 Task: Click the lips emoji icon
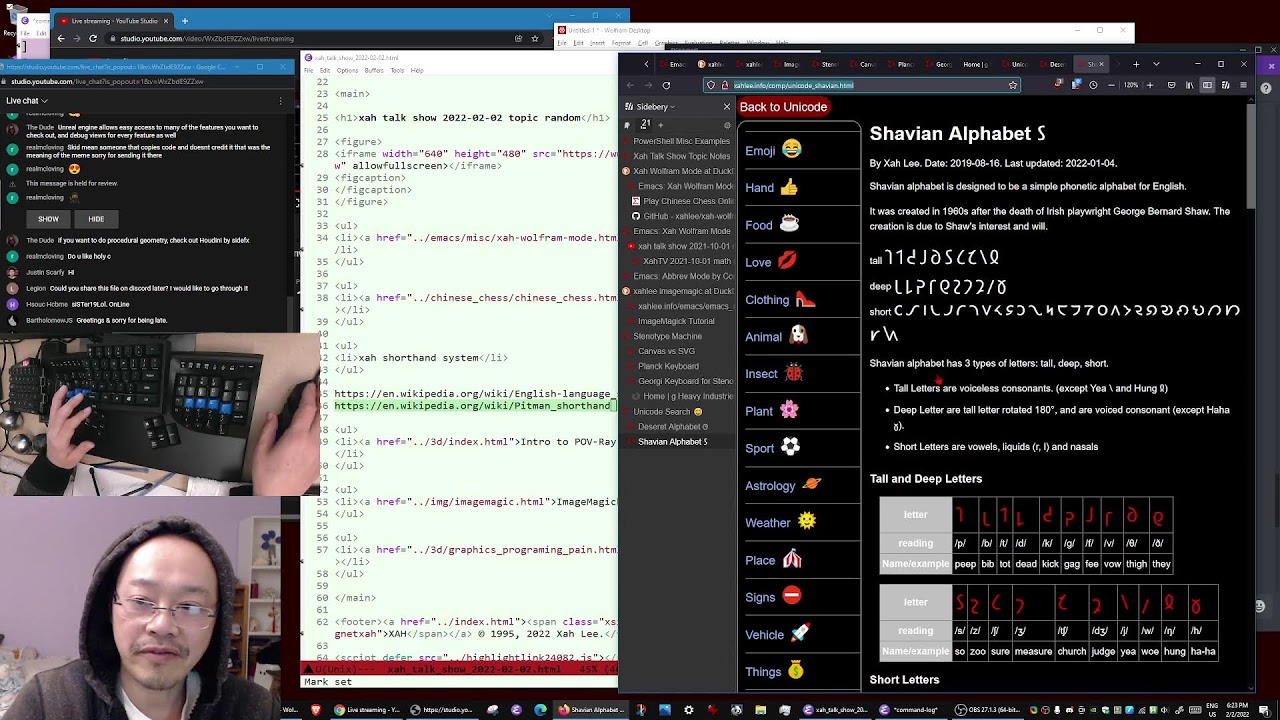tap(787, 262)
